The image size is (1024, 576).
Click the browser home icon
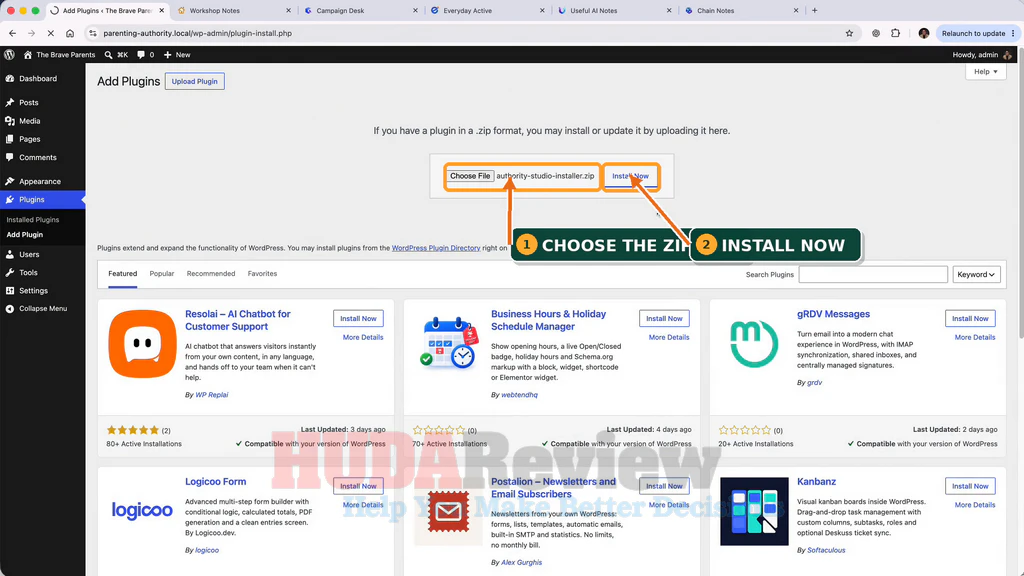(70, 33)
